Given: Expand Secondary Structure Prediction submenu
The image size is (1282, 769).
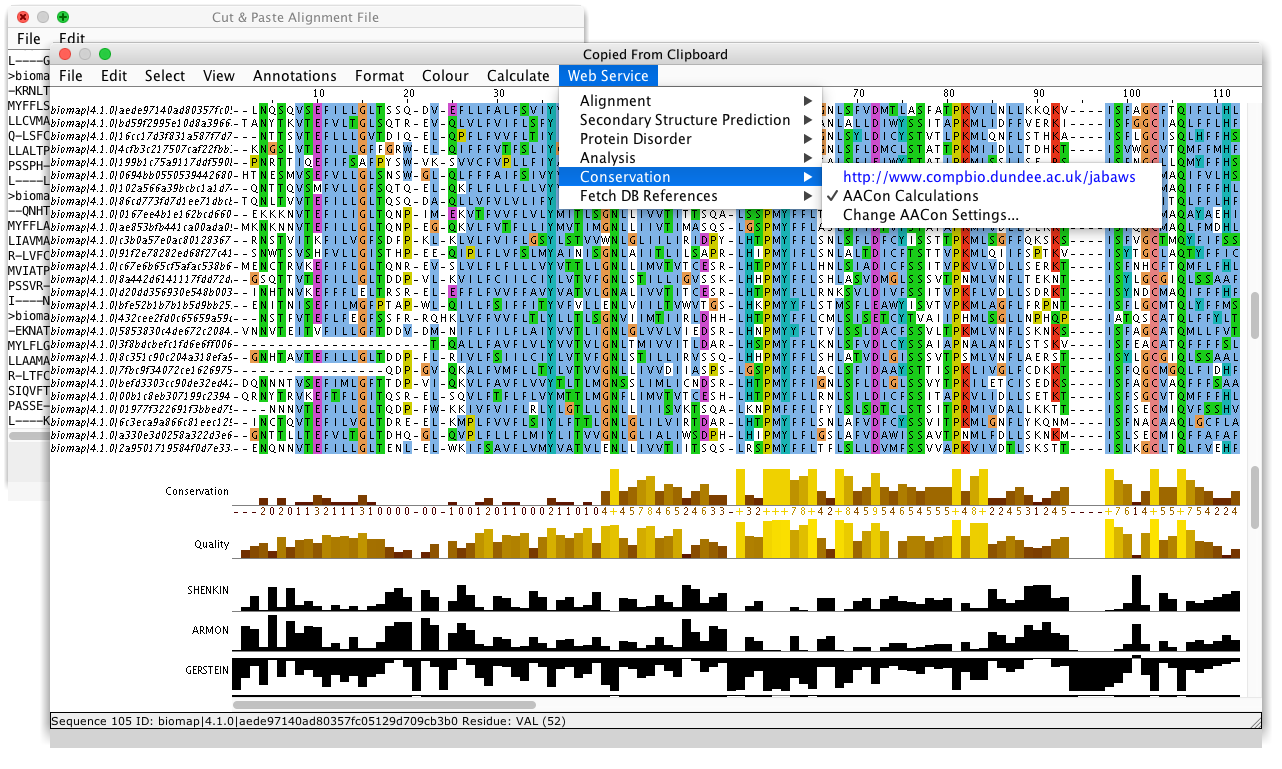Looking at the screenshot, I should point(685,120).
